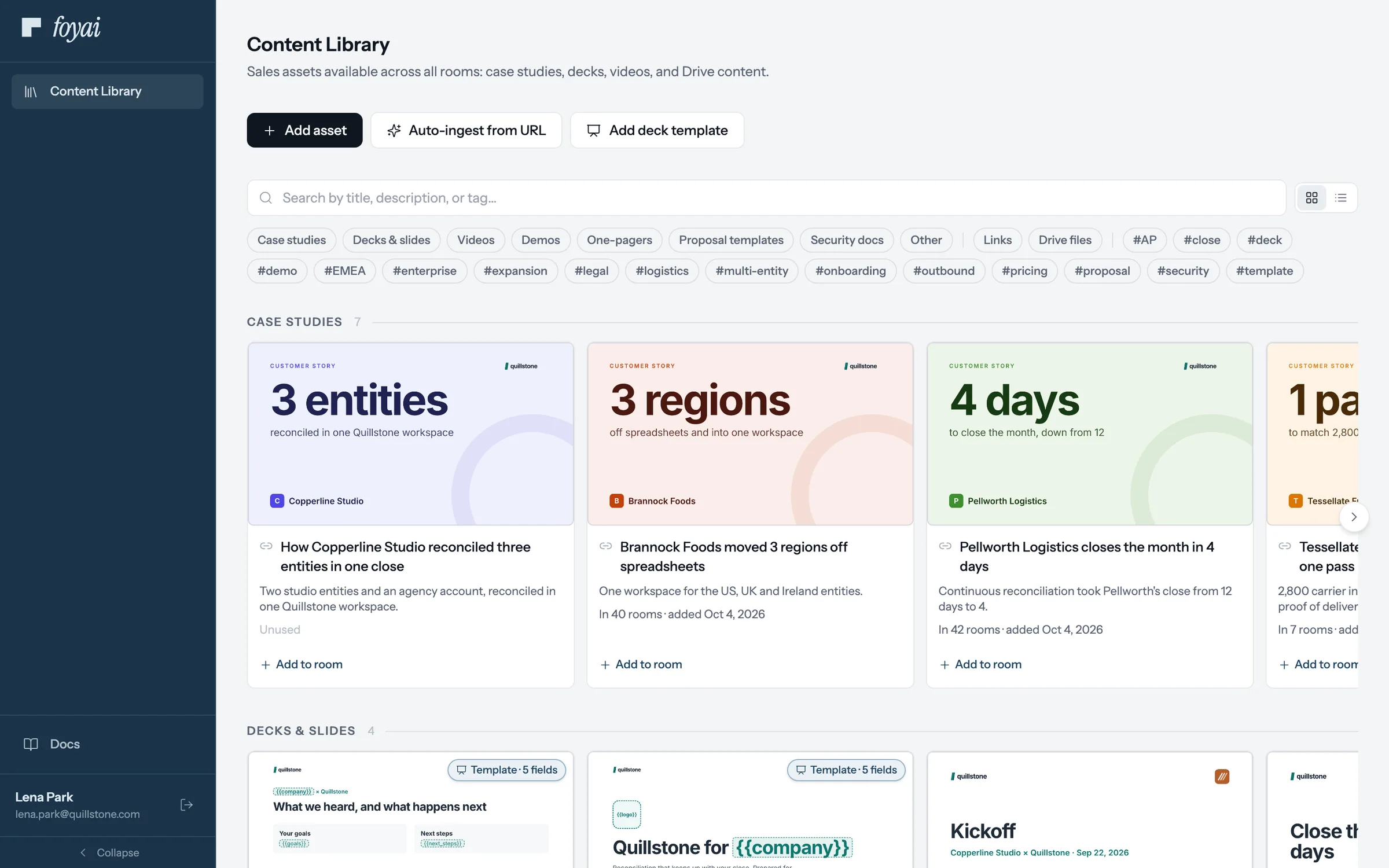Add Copperline Studio case study to room

(302, 664)
